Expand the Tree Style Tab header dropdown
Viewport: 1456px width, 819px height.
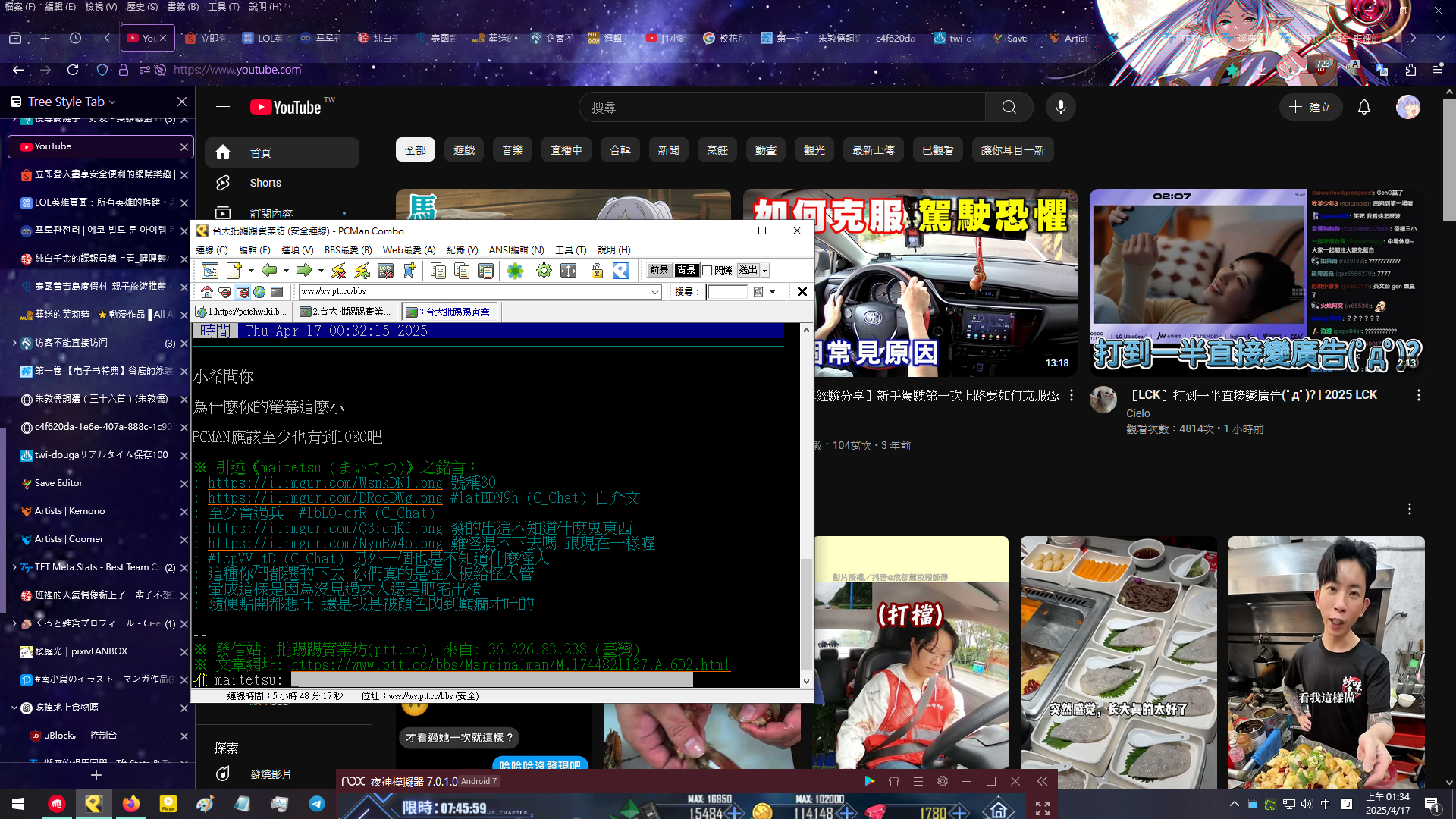[x=112, y=102]
